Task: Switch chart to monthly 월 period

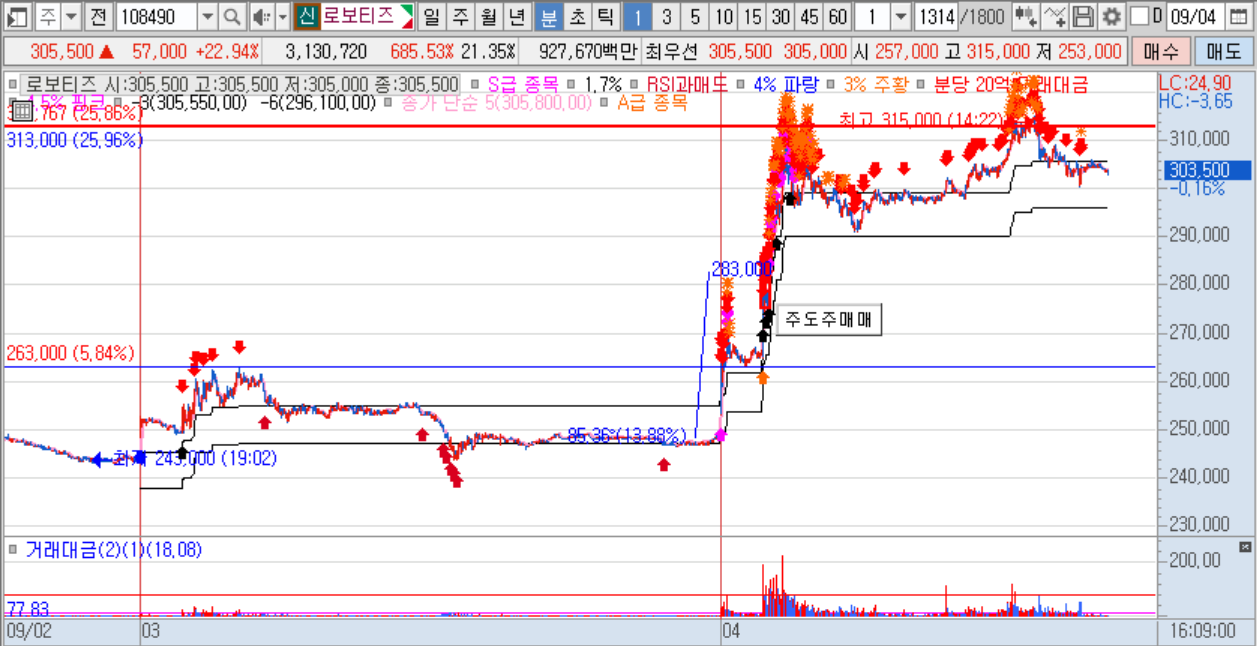Action: click(x=488, y=16)
